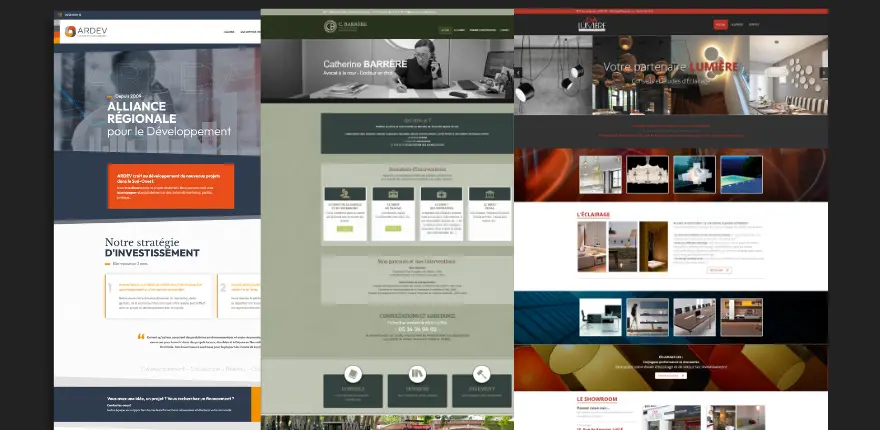Viewport: 880px width, 430px height.
Task: Click the read-more button under L'Éclairage text
Action: point(719,270)
